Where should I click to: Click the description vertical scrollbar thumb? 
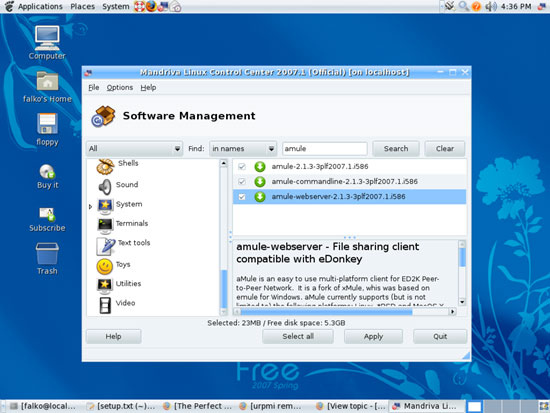[462, 257]
